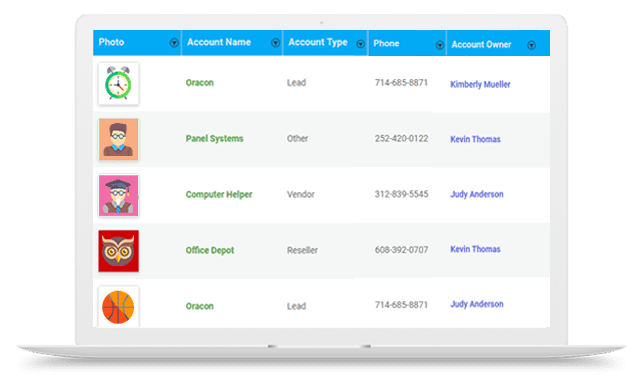
Task: Click phone number 608-392-0707
Action: (x=401, y=250)
